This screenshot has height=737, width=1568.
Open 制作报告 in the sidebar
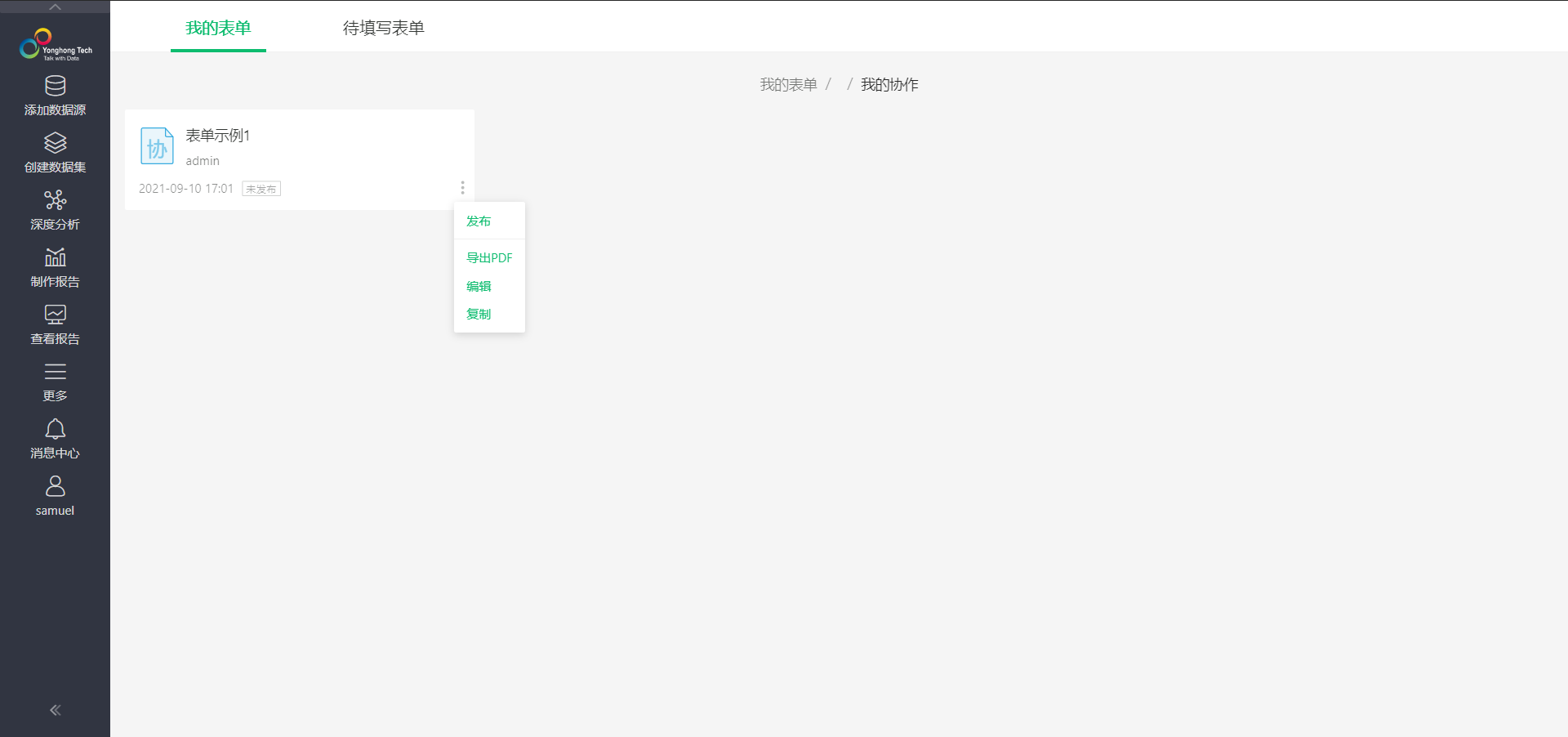coord(55,257)
